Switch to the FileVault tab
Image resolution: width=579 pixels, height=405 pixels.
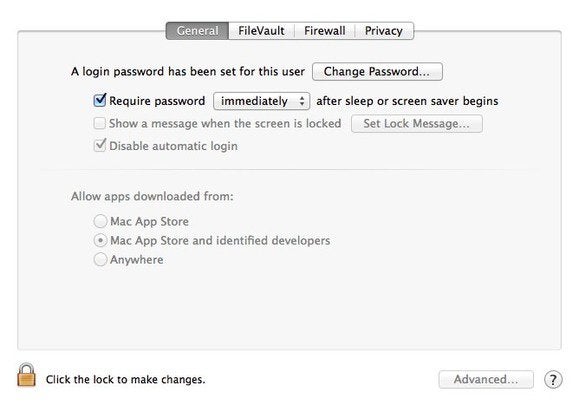tap(261, 31)
